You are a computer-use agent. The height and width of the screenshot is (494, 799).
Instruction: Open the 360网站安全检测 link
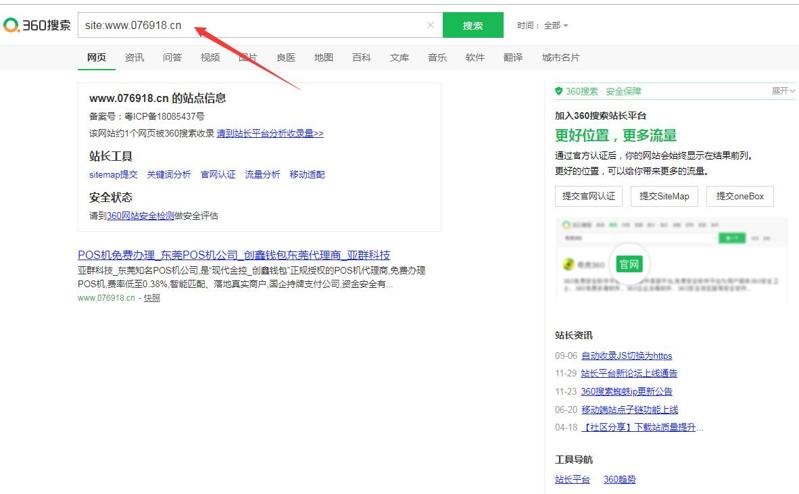coord(141,216)
